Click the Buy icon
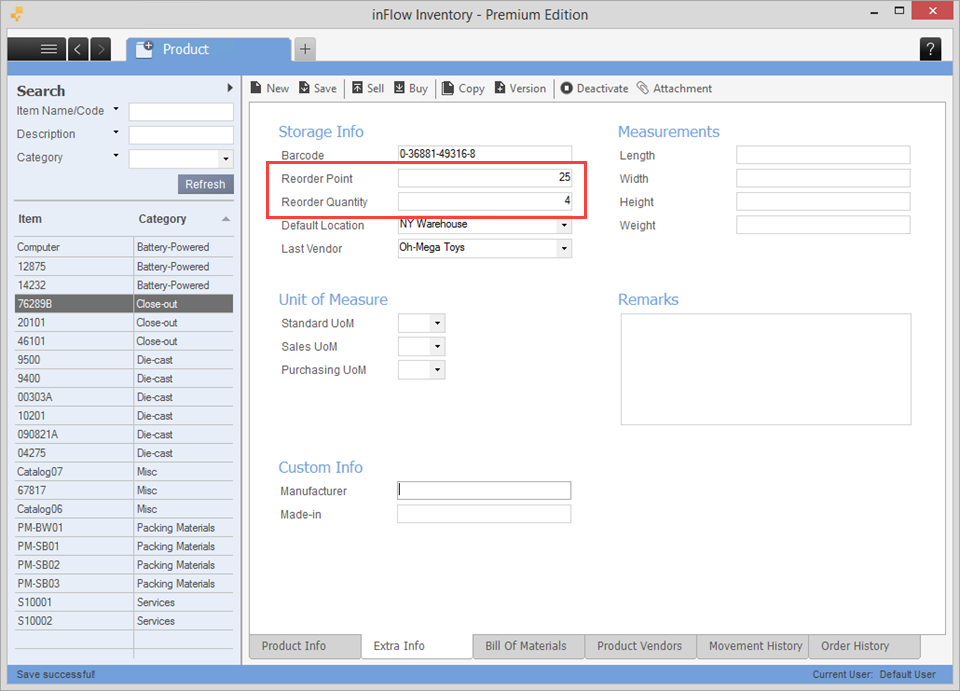This screenshot has height=691, width=960. point(399,88)
